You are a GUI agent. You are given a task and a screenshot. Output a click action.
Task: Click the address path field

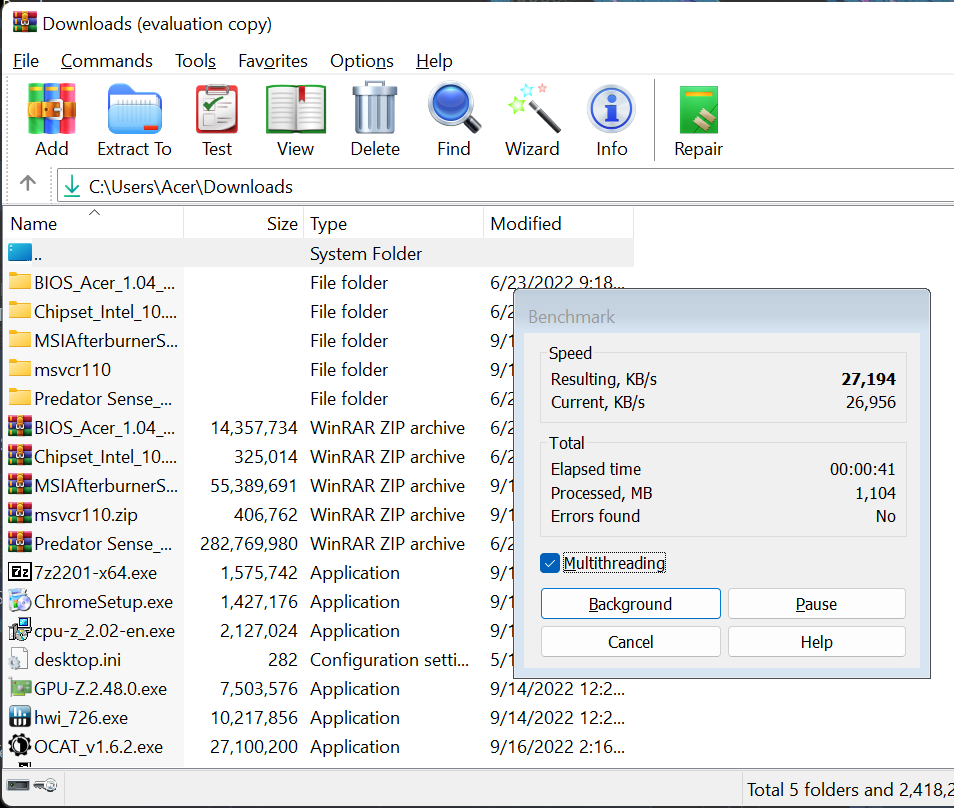coord(505,186)
